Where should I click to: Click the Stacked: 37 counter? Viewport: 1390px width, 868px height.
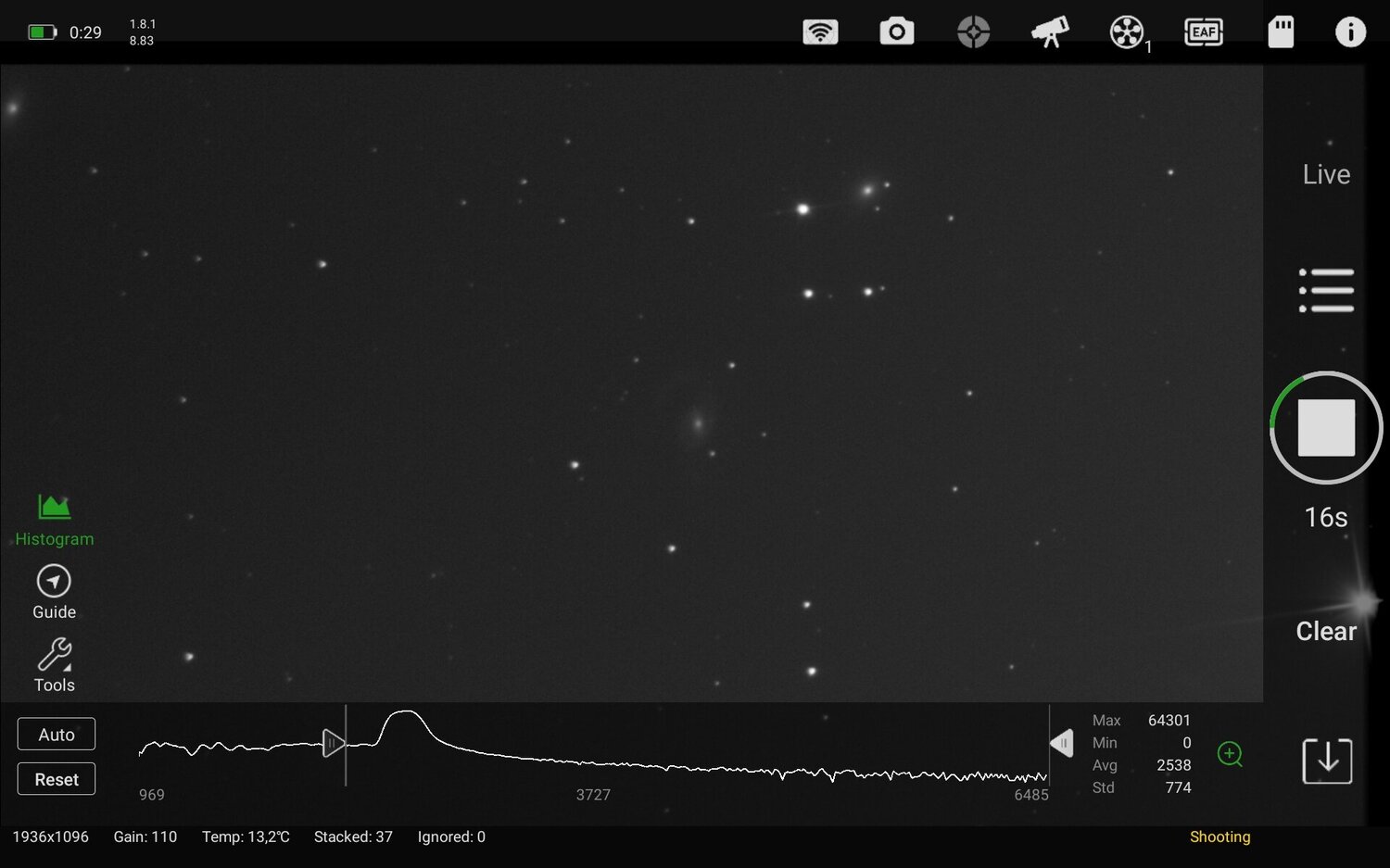[353, 837]
